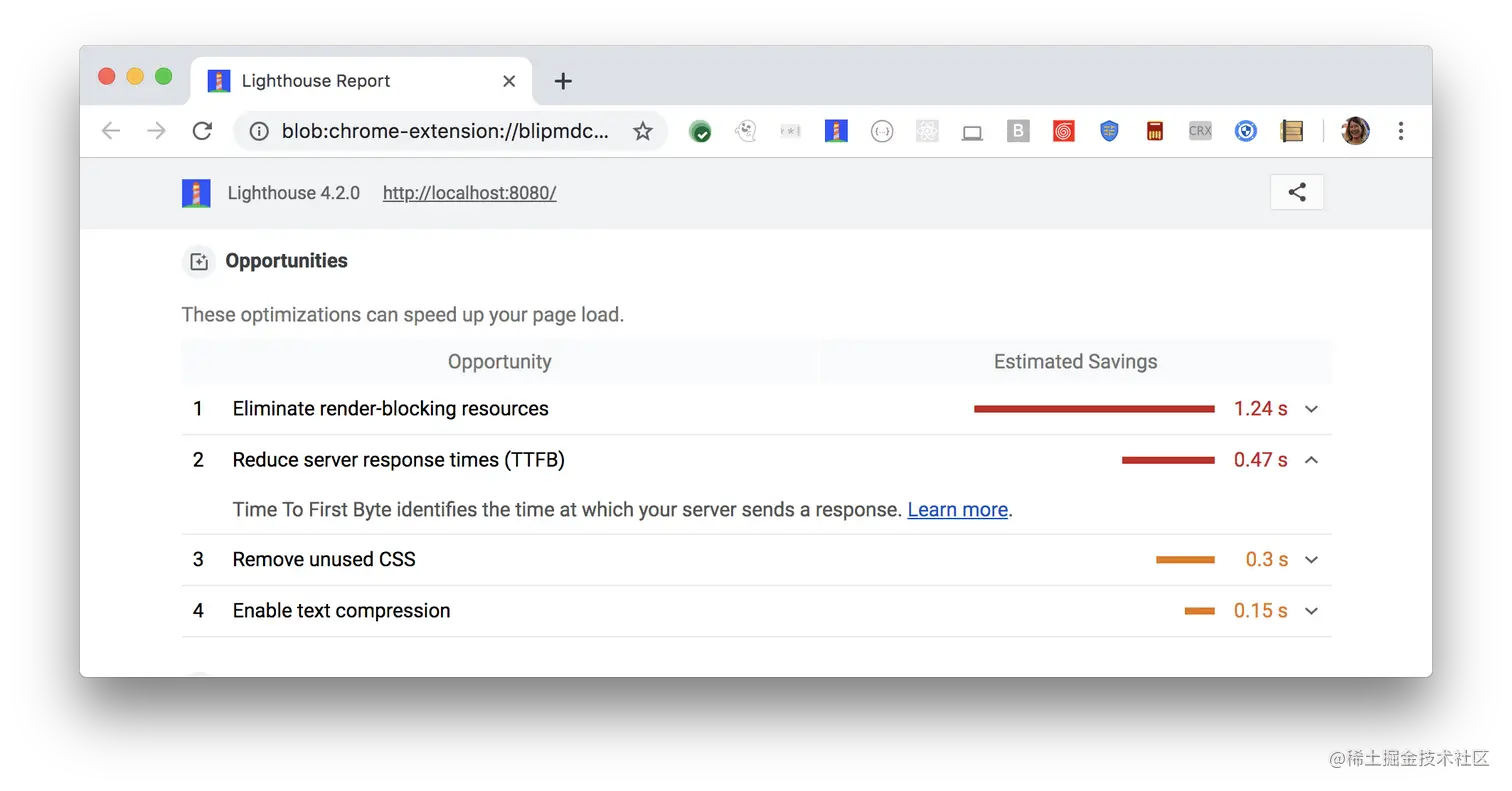
Task: Bookmark this page with the star icon
Action: [643, 131]
